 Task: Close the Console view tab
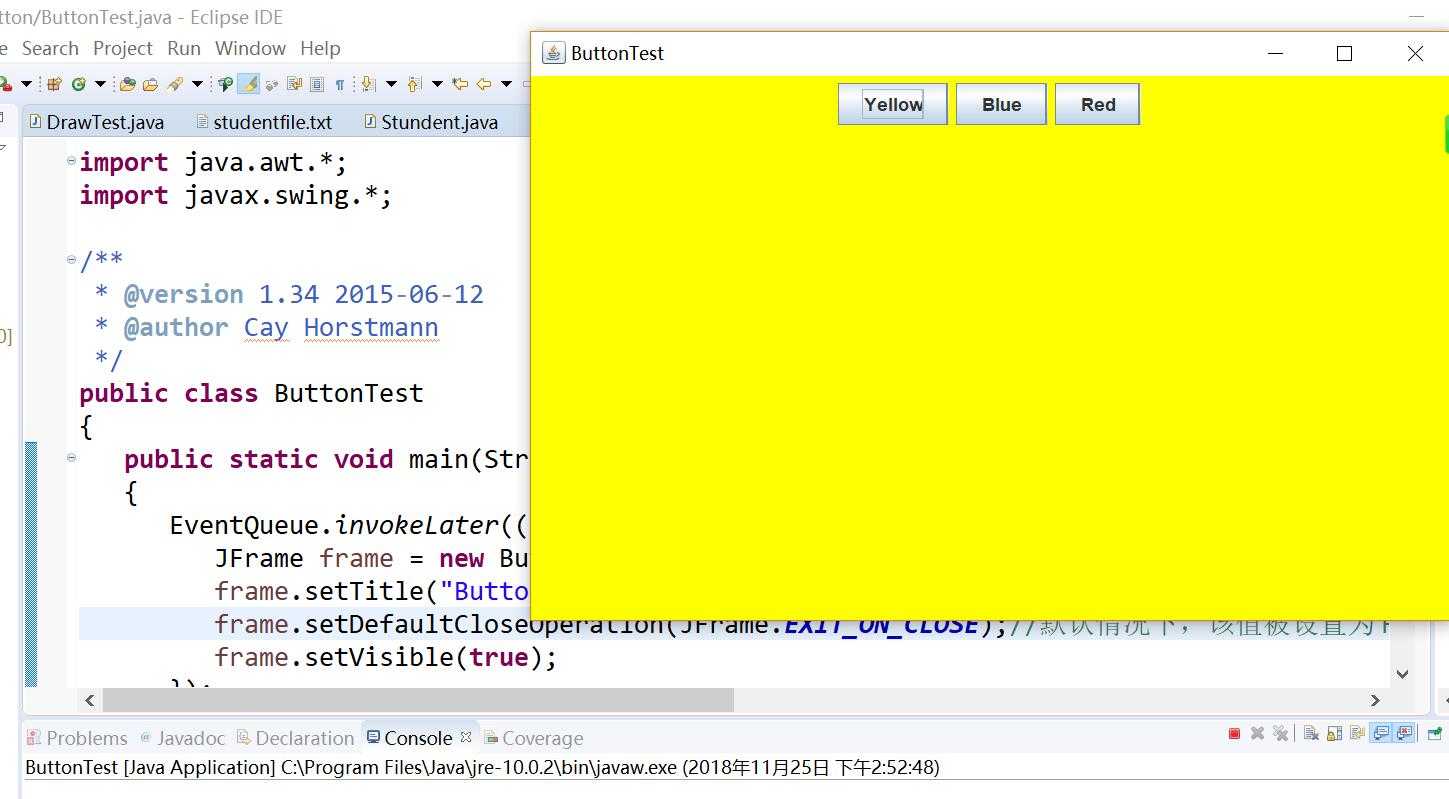click(466, 737)
